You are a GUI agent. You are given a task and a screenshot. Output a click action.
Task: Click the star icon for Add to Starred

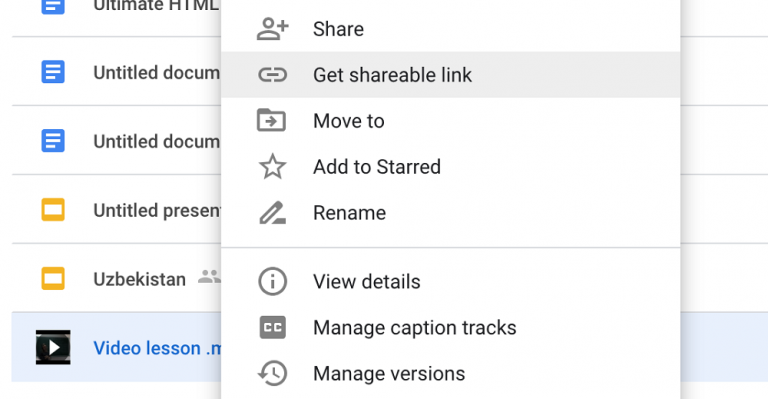click(272, 166)
